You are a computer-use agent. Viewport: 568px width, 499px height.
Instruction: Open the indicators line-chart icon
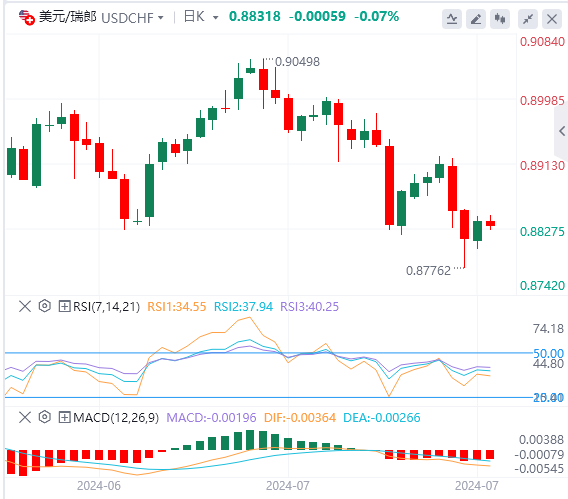(x=452, y=19)
